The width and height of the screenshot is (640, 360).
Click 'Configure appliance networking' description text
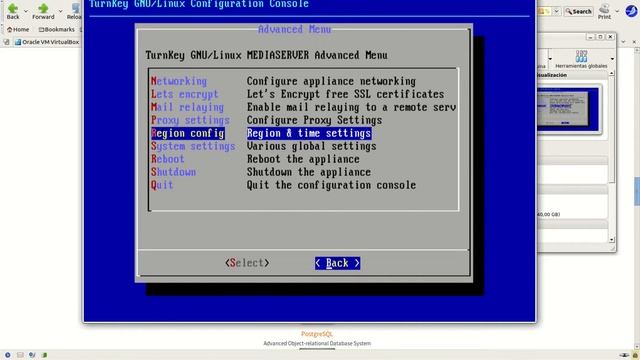331,81
